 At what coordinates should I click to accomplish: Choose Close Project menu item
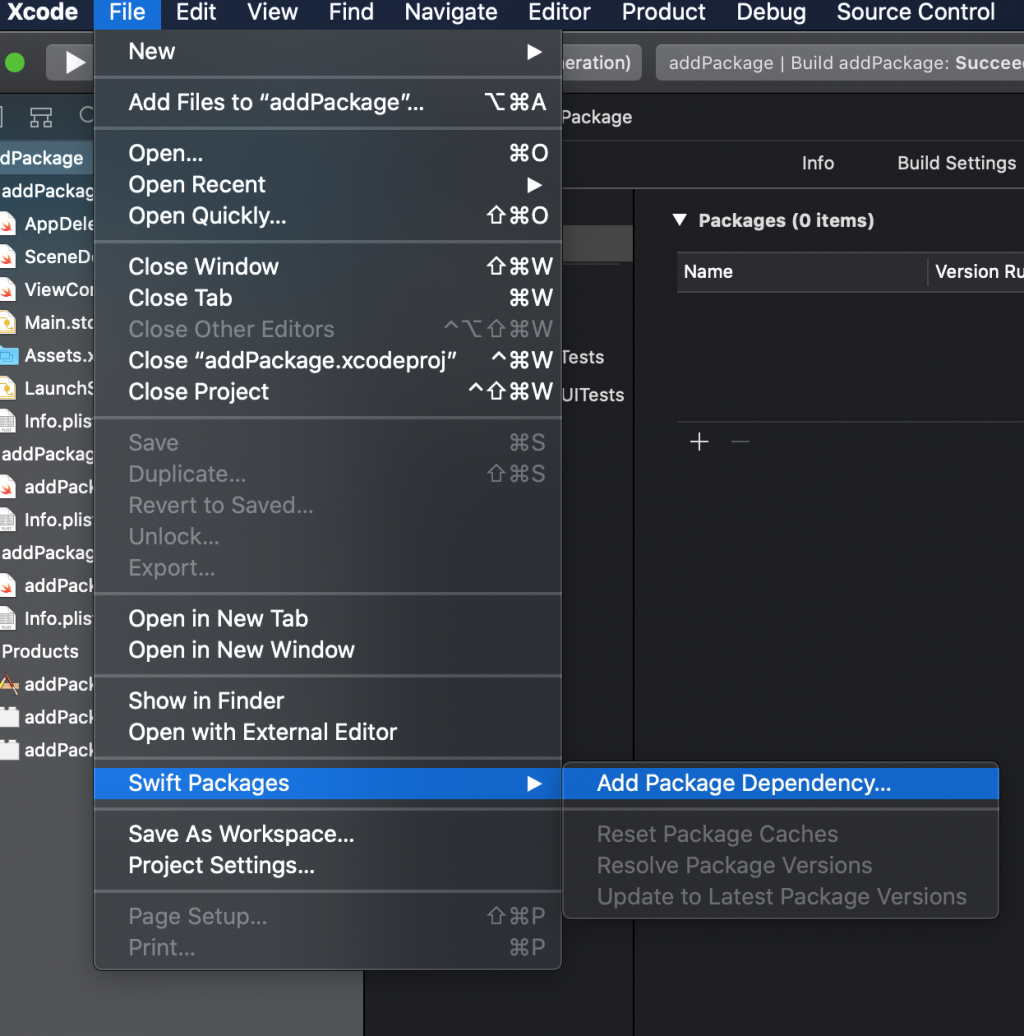(x=328, y=392)
